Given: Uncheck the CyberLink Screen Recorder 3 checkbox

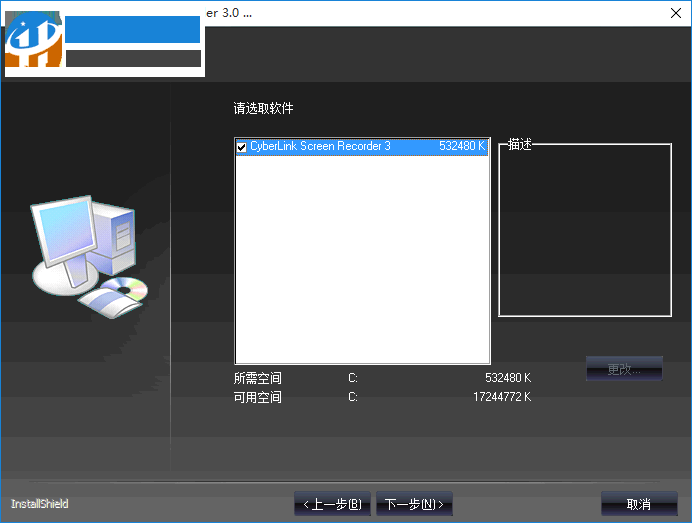Looking at the screenshot, I should pos(241,147).
